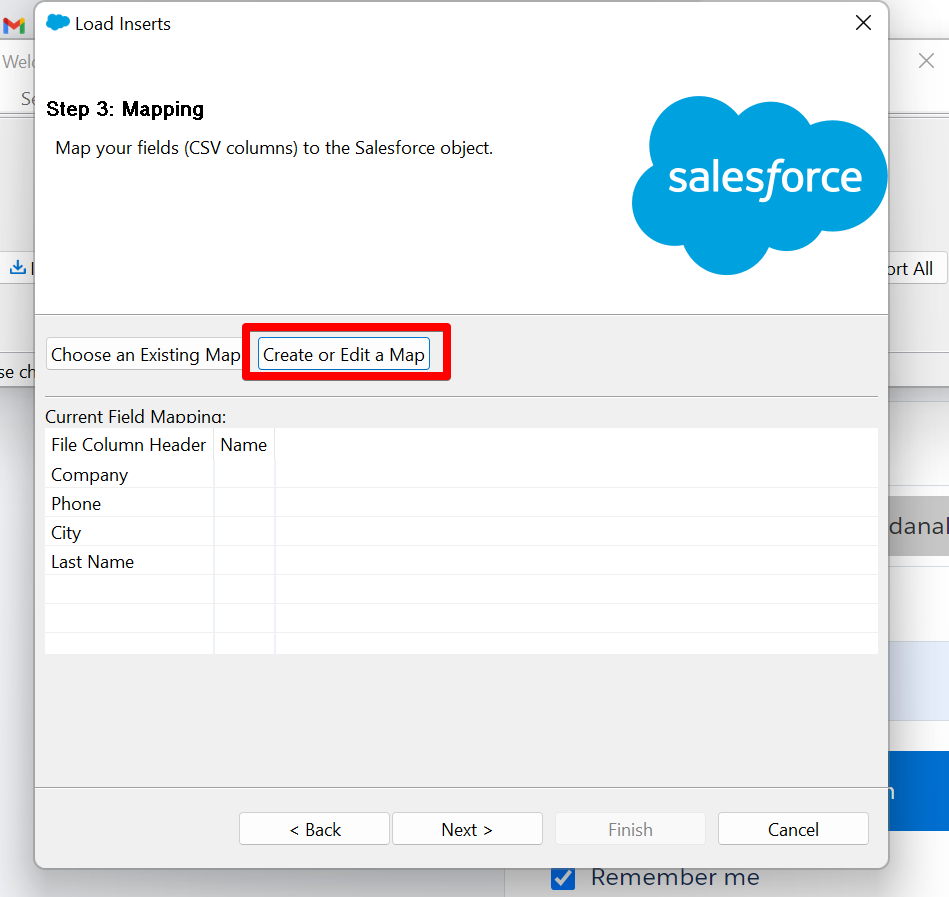Click the import/download icon on the left edge
Image resolution: width=949 pixels, height=897 pixels.
17,267
